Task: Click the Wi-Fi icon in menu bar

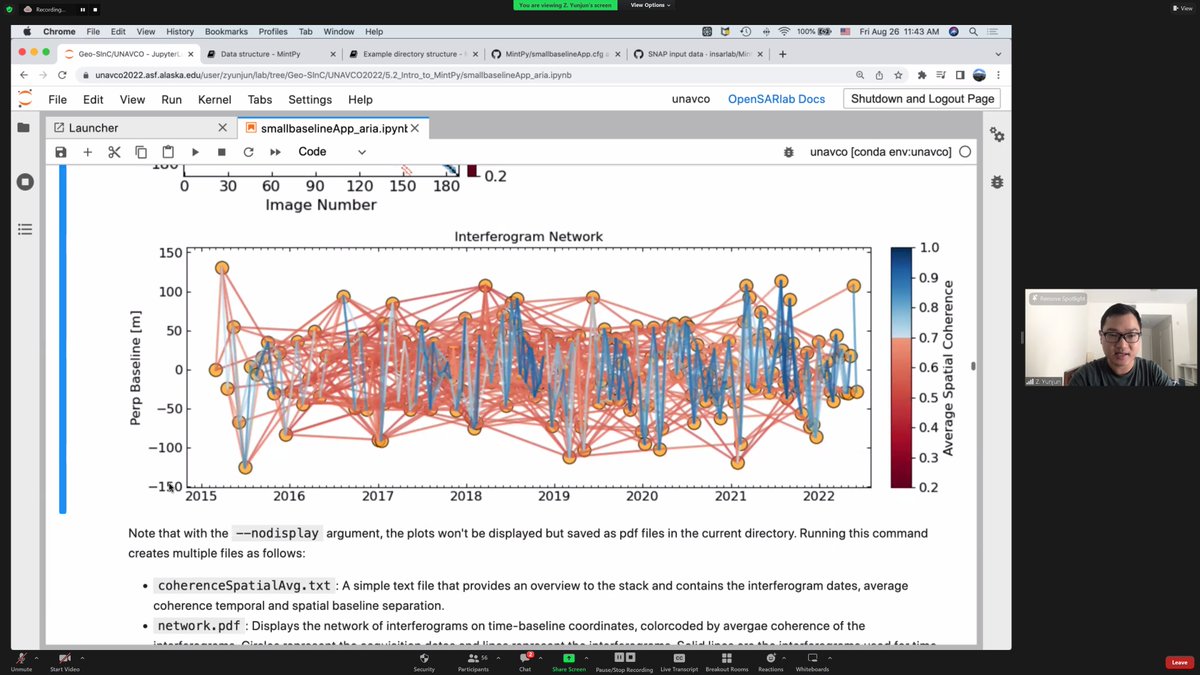Action: (x=783, y=32)
